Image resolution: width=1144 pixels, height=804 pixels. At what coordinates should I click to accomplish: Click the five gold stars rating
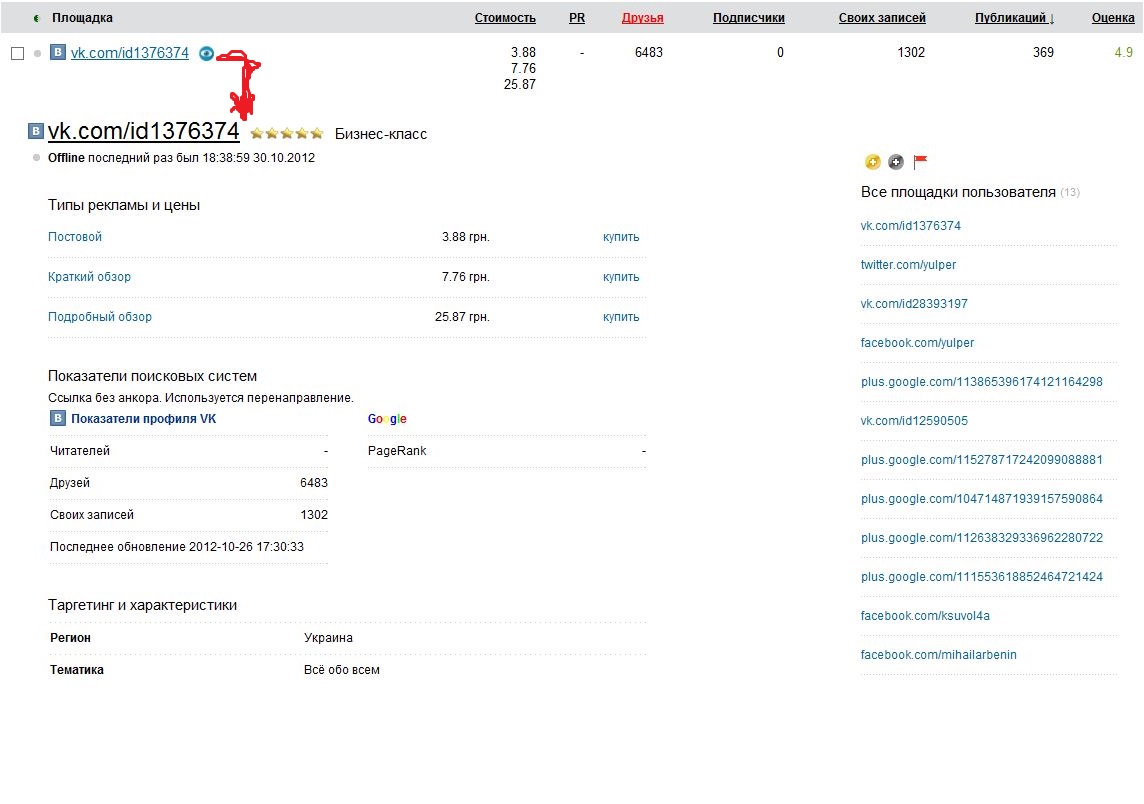(287, 134)
